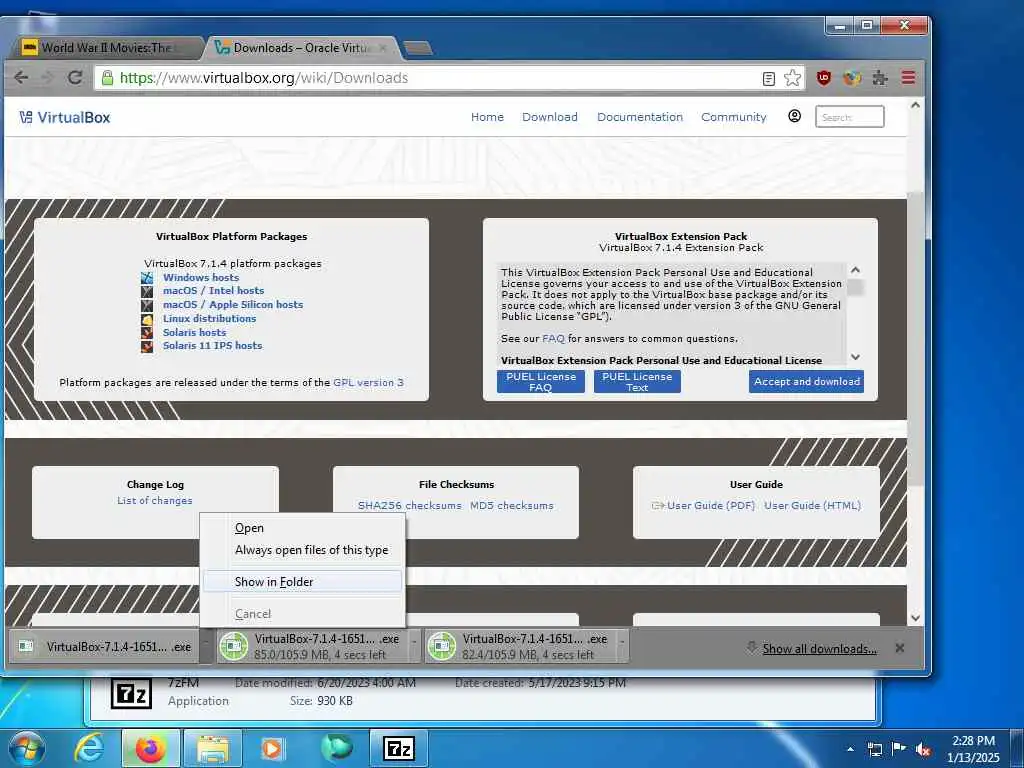Open options arrow for the finished VirtualBox download
The width and height of the screenshot is (1024, 768).
(206, 646)
